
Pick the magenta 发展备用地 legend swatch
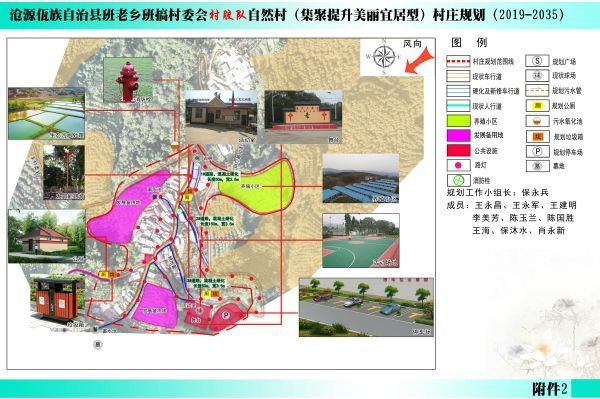tap(458, 135)
